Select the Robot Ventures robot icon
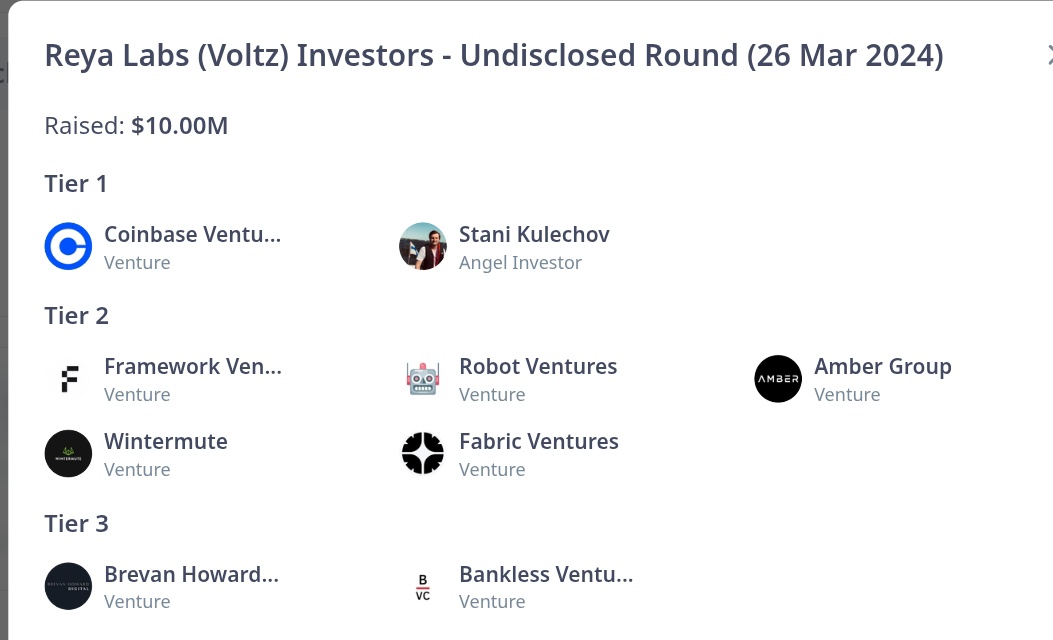 click(423, 379)
